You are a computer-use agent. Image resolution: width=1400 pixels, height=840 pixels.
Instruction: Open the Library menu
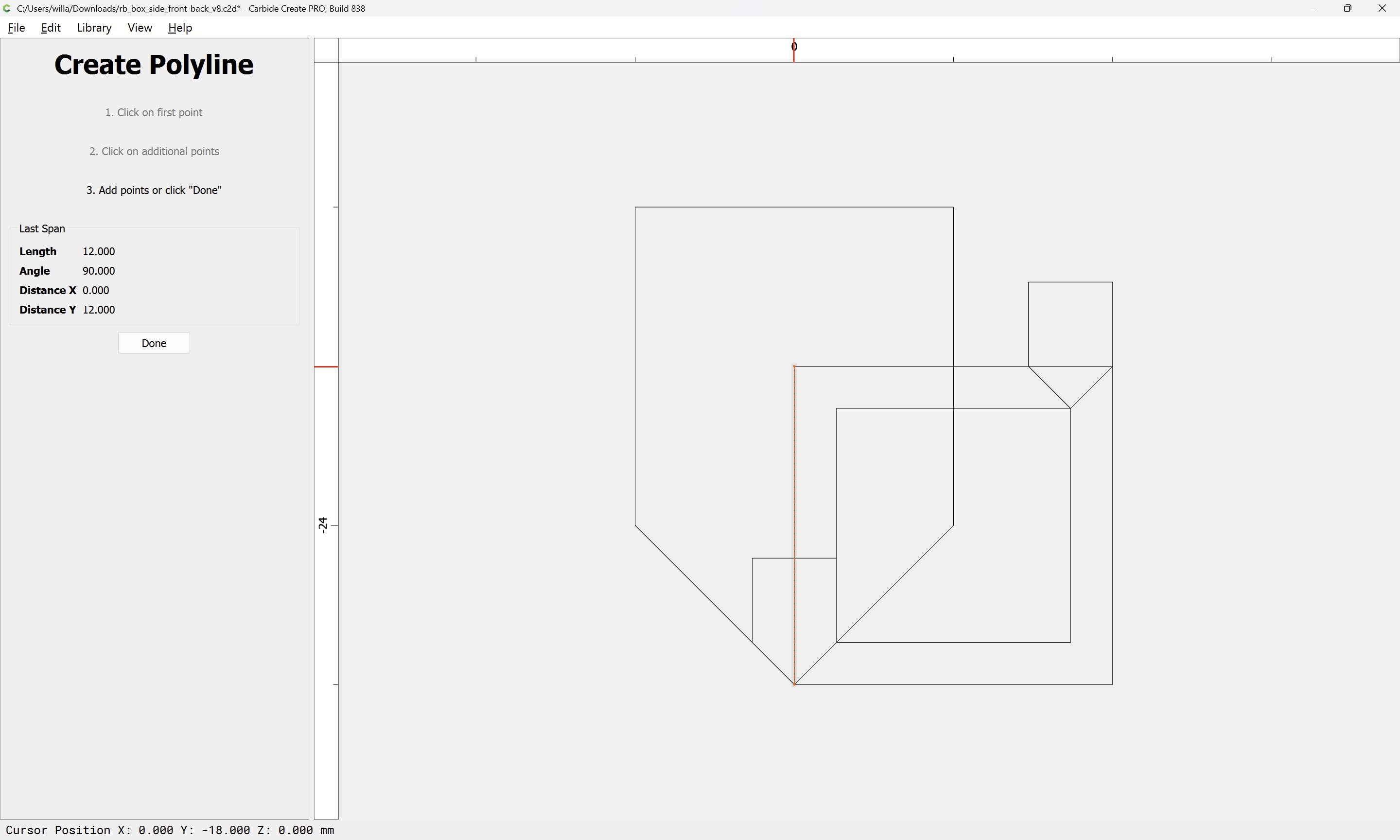coord(94,28)
